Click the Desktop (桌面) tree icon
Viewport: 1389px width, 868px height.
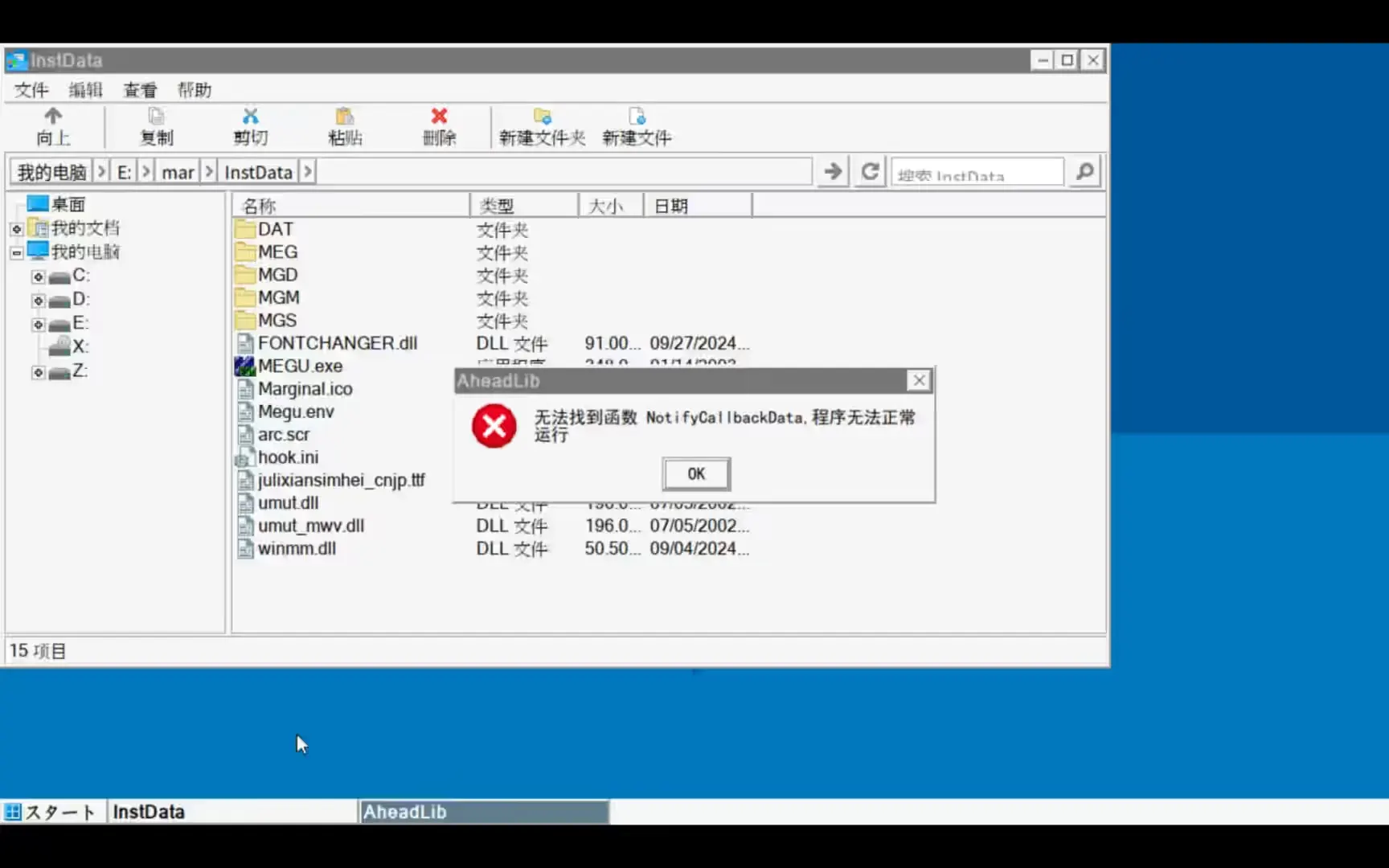pyautogui.click(x=38, y=203)
